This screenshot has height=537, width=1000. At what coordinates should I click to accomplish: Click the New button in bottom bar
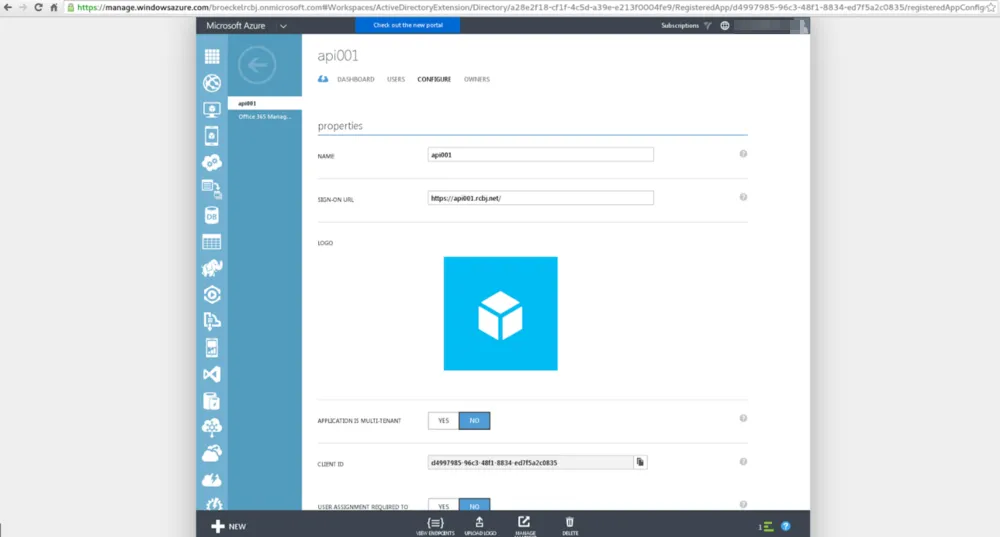229,526
